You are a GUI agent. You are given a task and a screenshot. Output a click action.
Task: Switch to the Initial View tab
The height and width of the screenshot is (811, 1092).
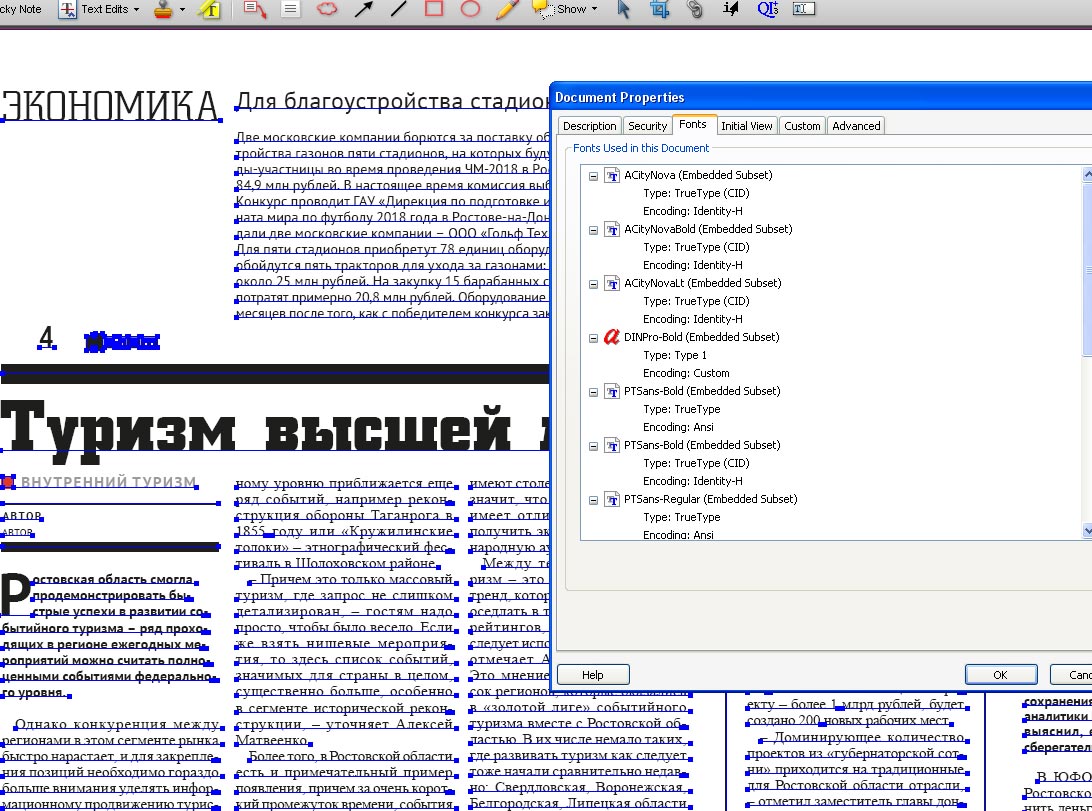click(747, 126)
